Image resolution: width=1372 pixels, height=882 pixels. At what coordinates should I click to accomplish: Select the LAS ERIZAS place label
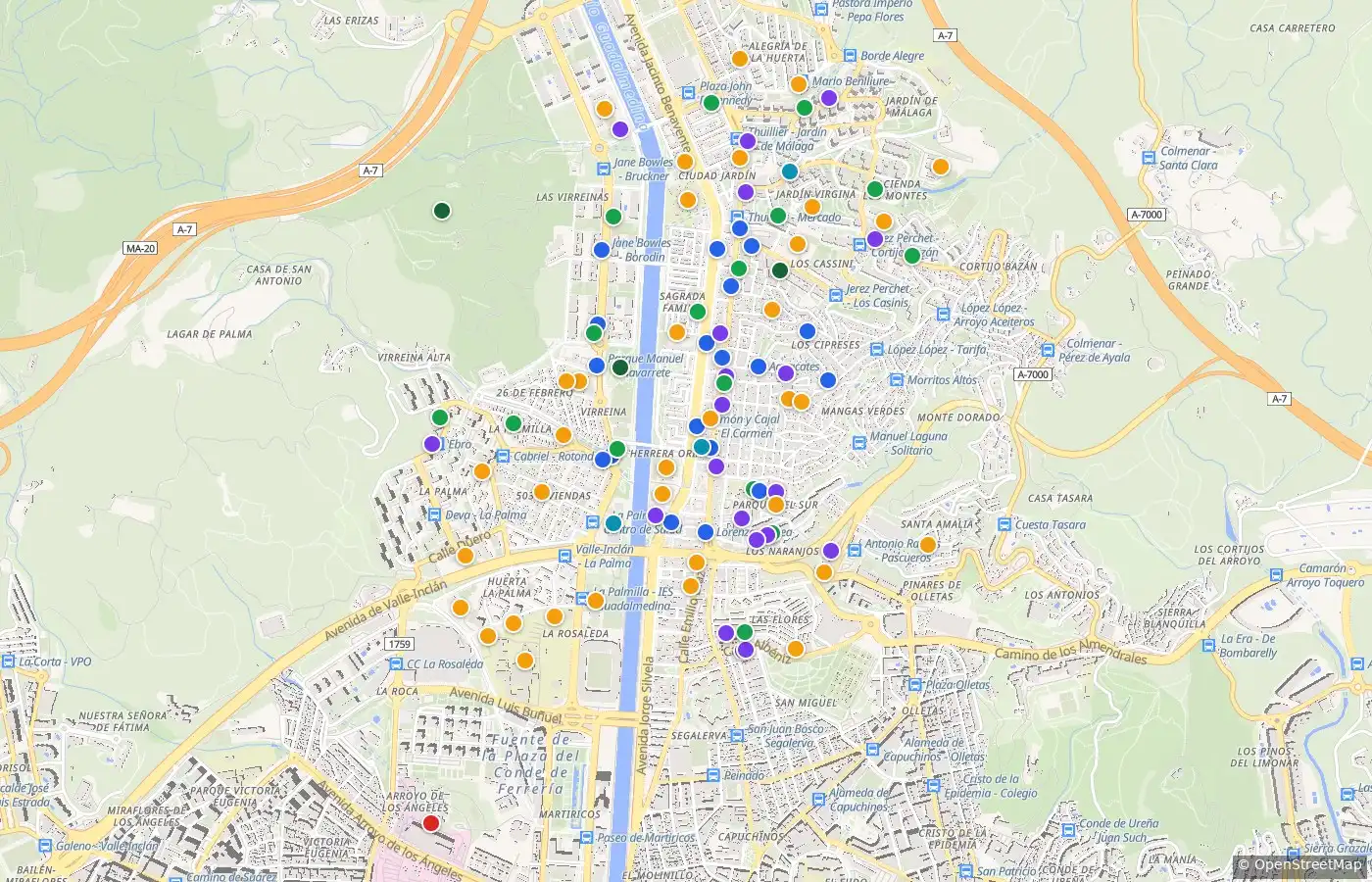pos(351,21)
